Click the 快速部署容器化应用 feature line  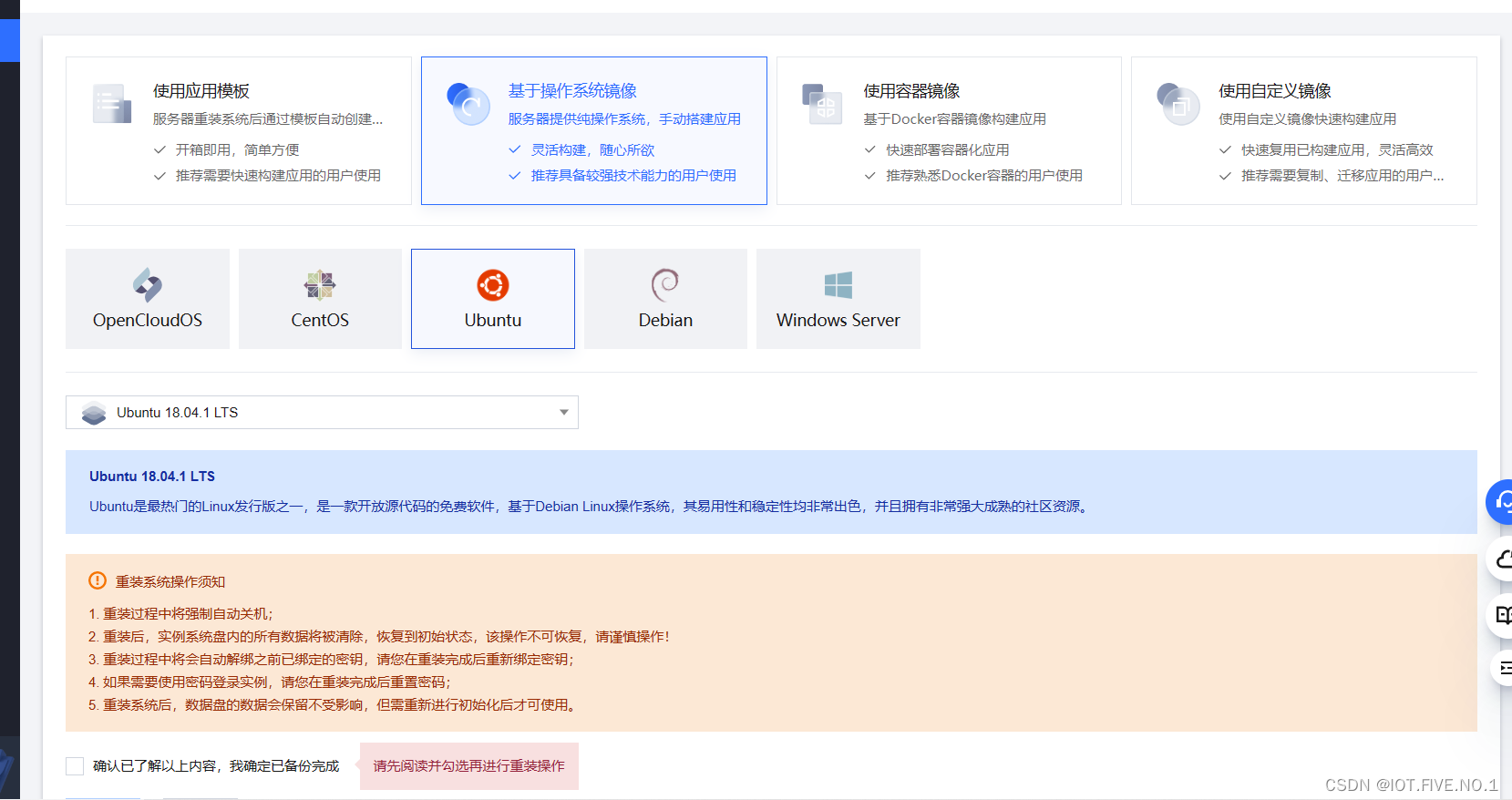[948, 150]
